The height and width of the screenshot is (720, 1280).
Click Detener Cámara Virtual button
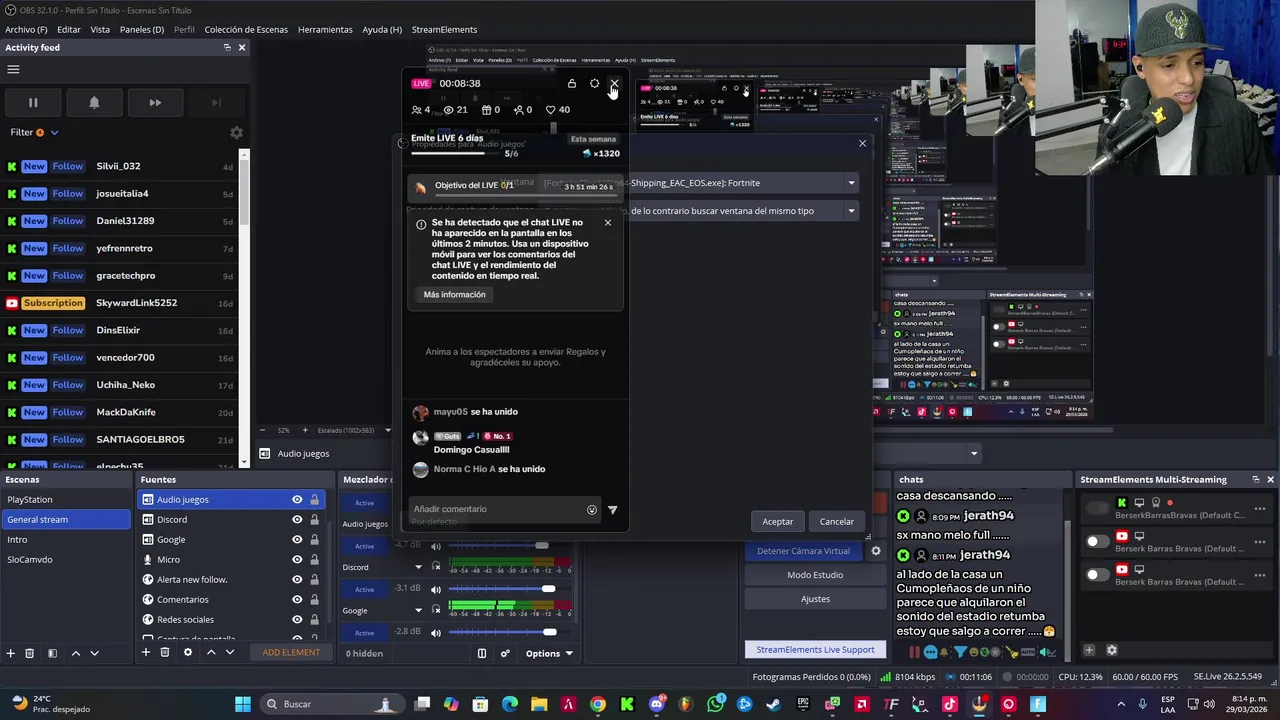coord(803,551)
